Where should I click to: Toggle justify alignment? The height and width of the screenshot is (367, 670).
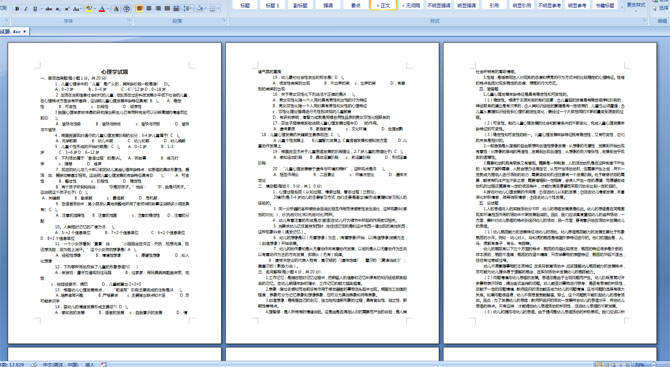pyautogui.click(x=168, y=9)
